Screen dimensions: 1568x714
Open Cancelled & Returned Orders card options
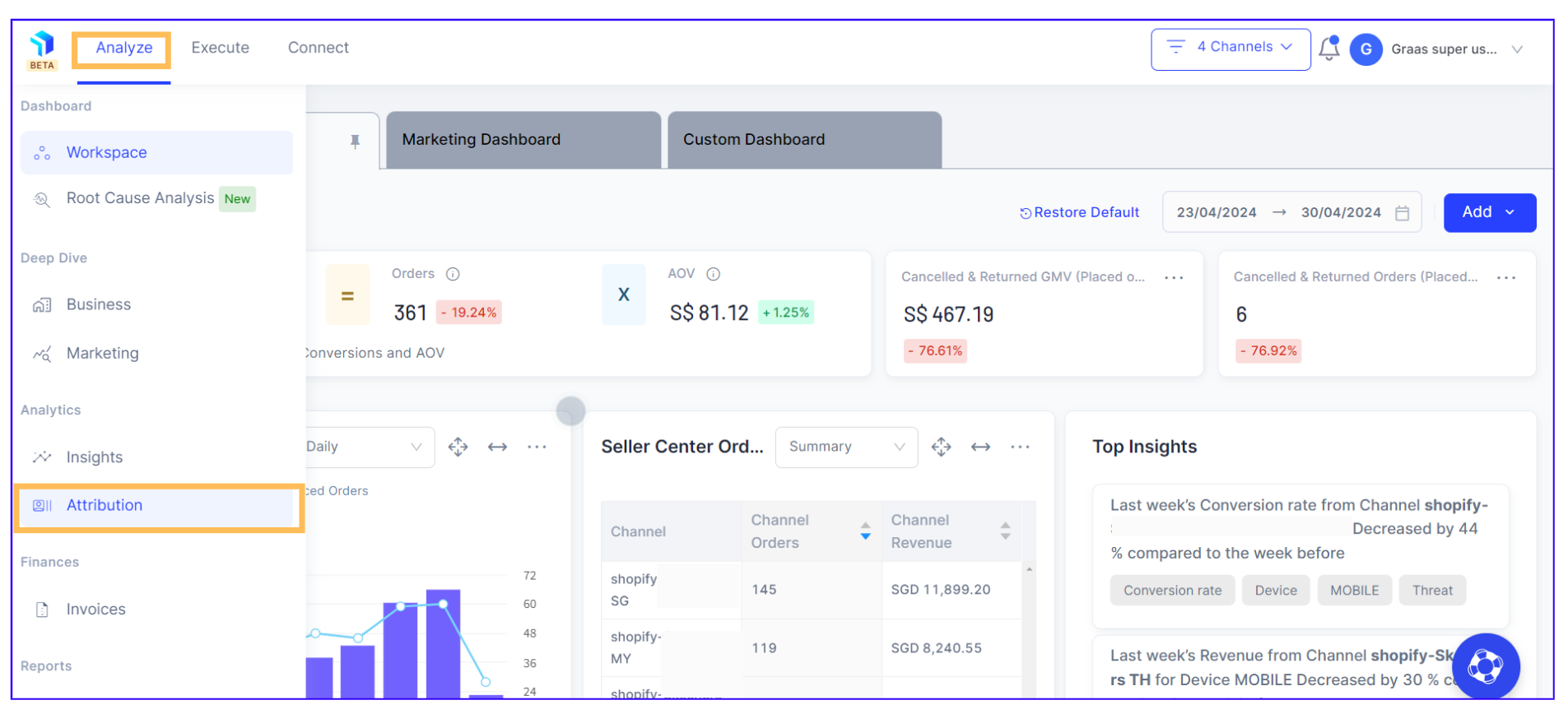pos(1506,278)
